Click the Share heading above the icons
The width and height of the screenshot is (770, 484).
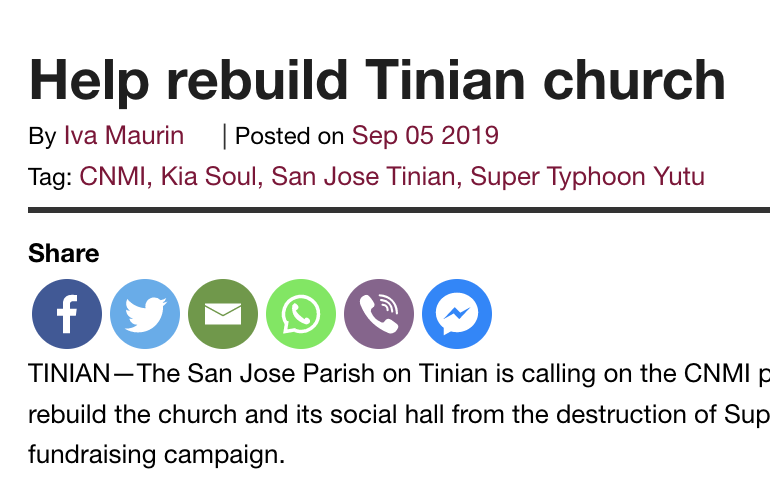pos(63,253)
